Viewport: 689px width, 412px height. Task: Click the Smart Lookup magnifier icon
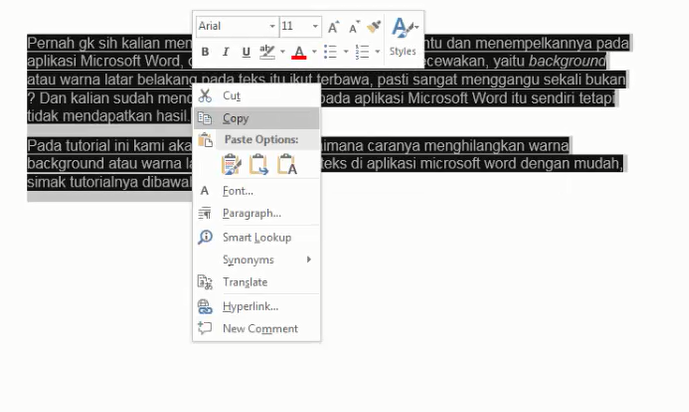tap(205, 238)
